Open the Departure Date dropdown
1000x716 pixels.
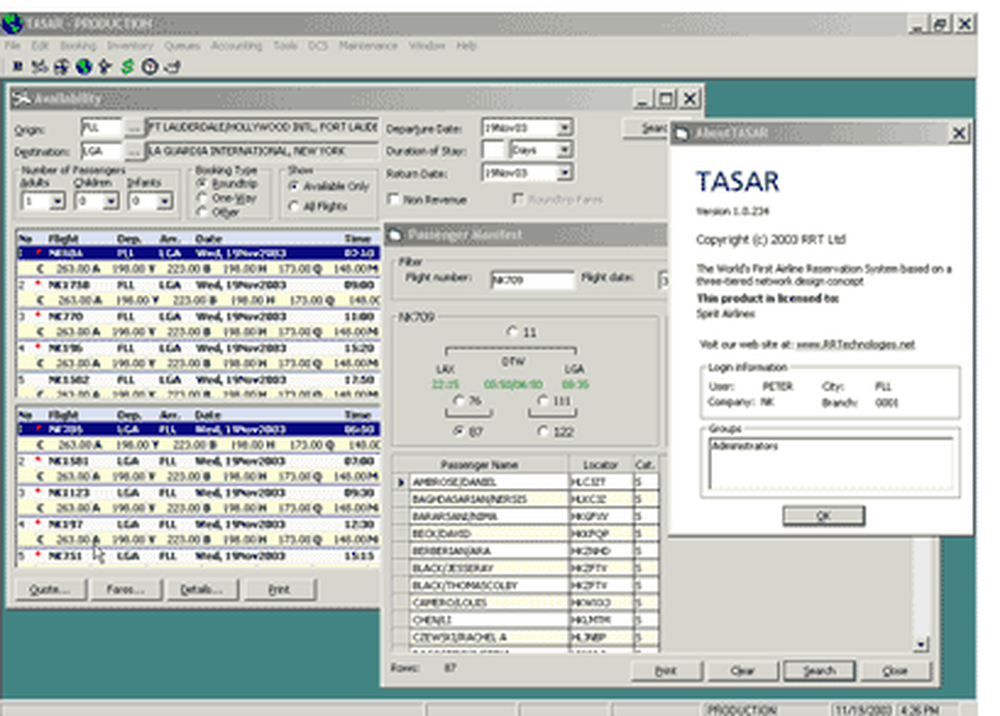564,128
